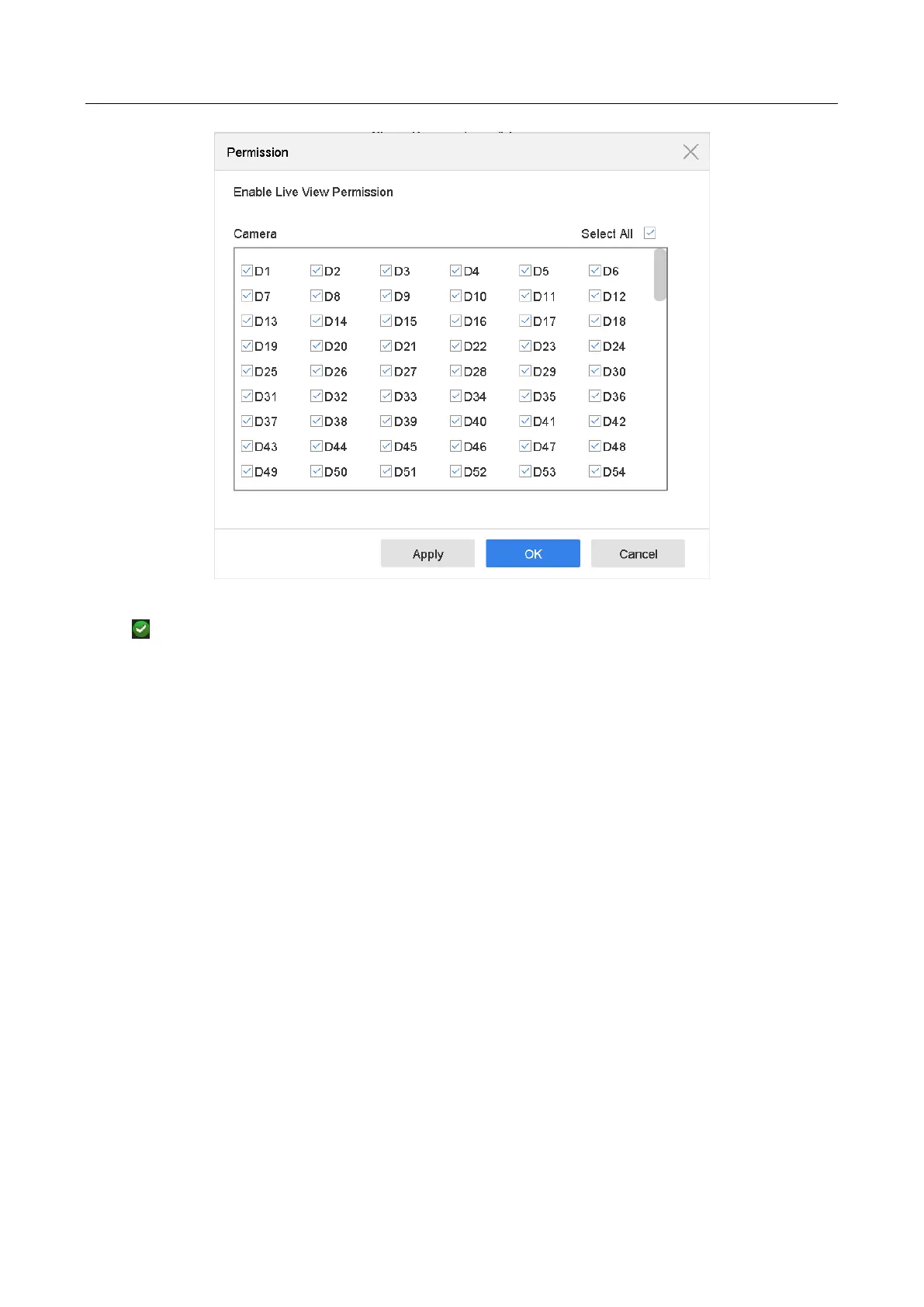
Task: Toggle camera D33 checkbox
Action: pyautogui.click(x=386, y=396)
